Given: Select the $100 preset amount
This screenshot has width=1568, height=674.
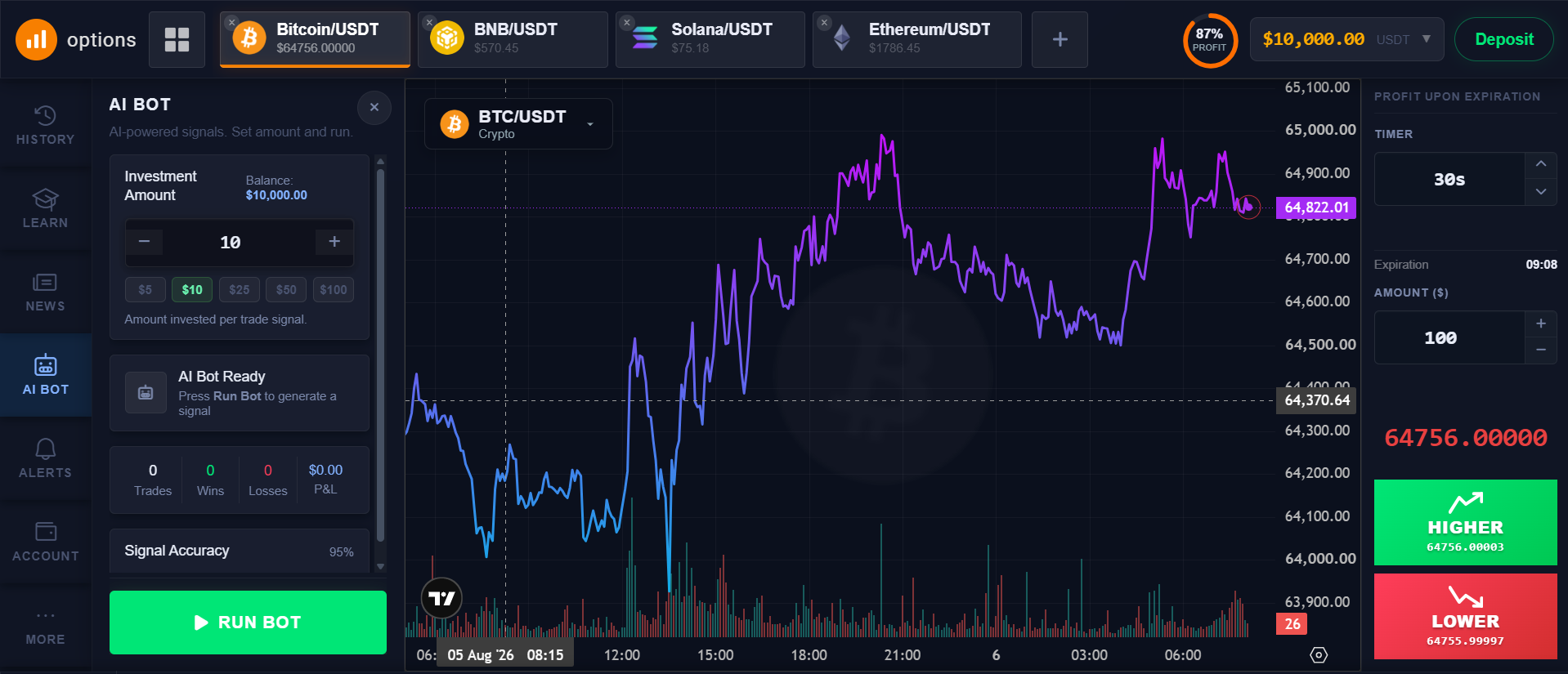Looking at the screenshot, I should point(334,289).
